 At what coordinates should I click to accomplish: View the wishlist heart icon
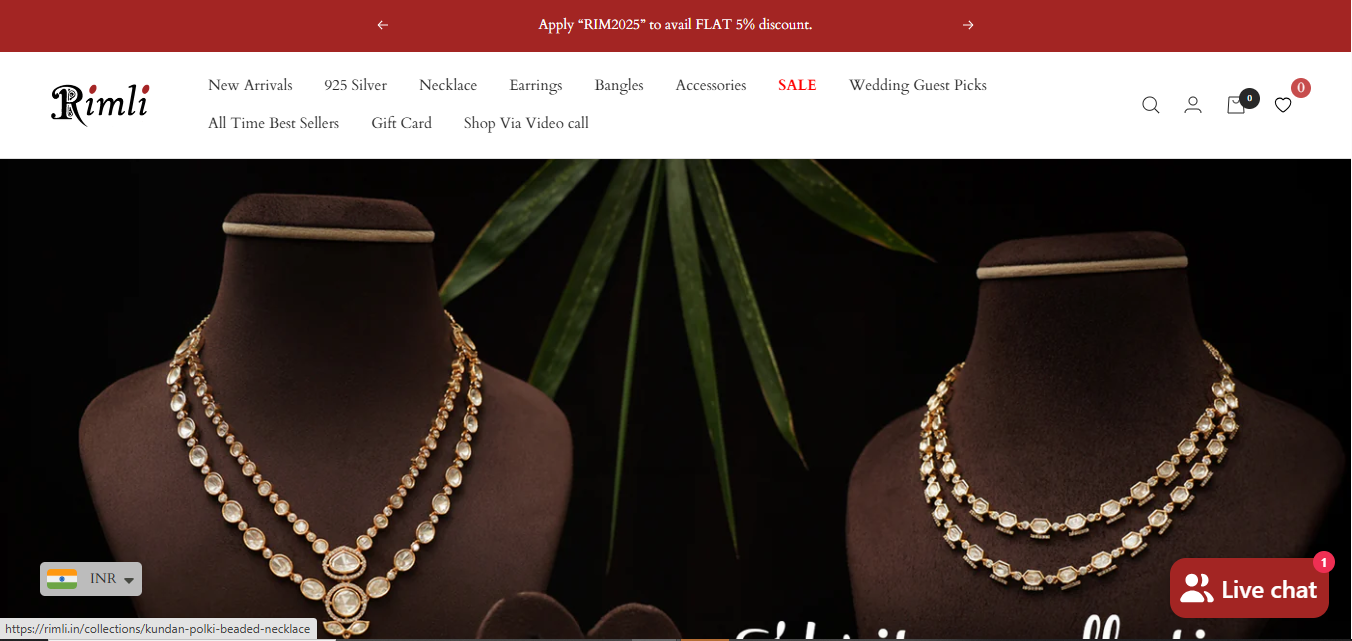coord(1283,105)
